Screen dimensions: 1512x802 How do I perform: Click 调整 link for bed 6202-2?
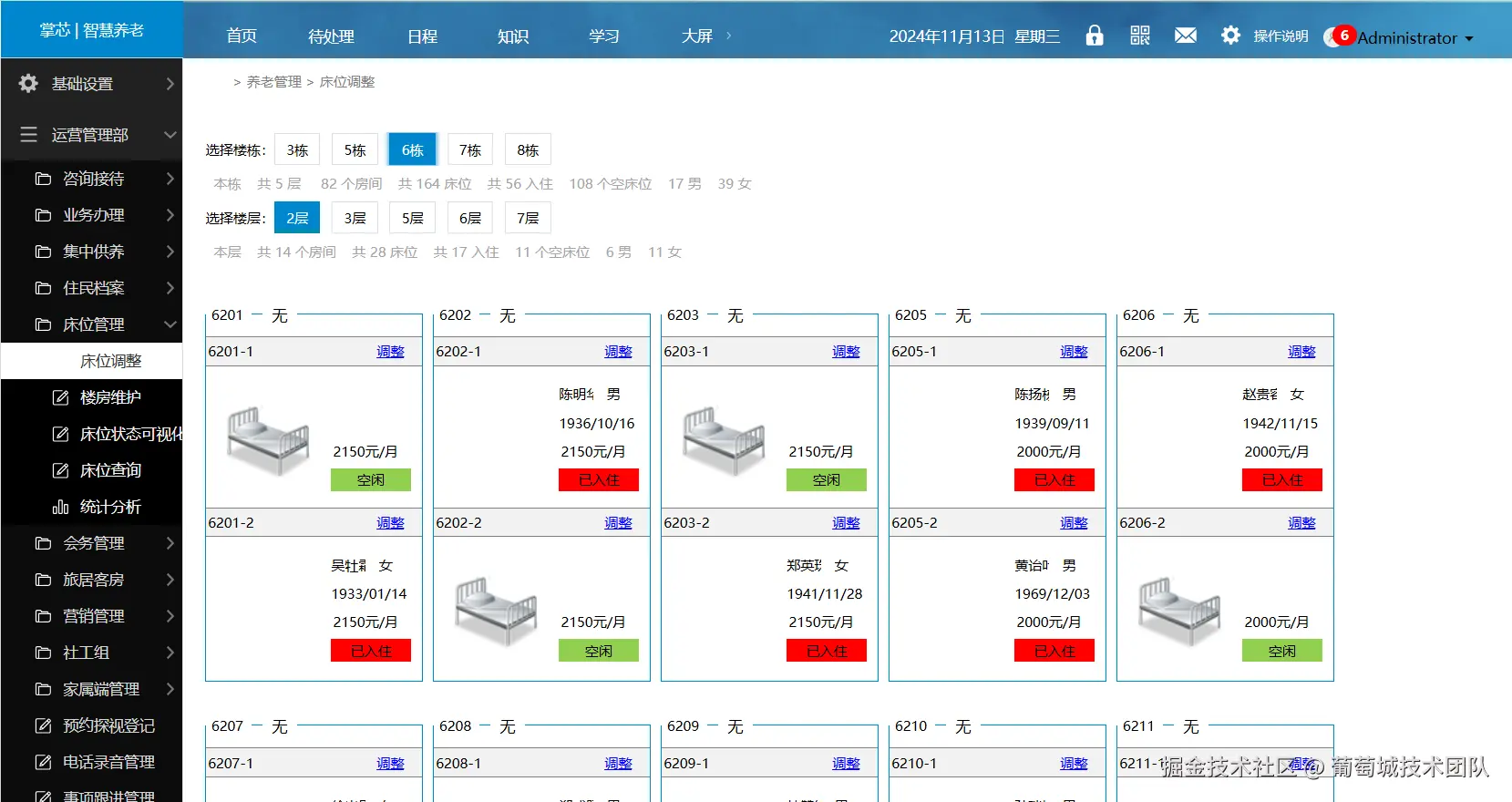(x=618, y=523)
